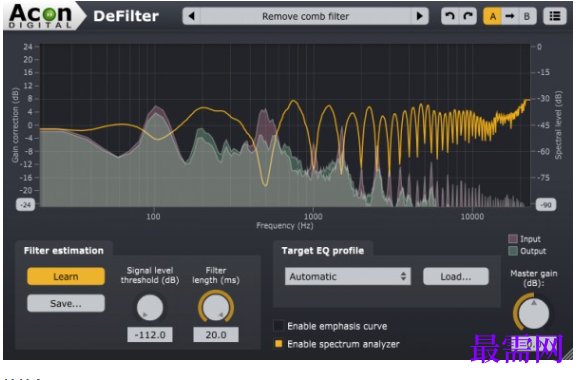The image size is (582, 380).
Task: Select the previous preset with the left arrow
Action: [x=192, y=16]
